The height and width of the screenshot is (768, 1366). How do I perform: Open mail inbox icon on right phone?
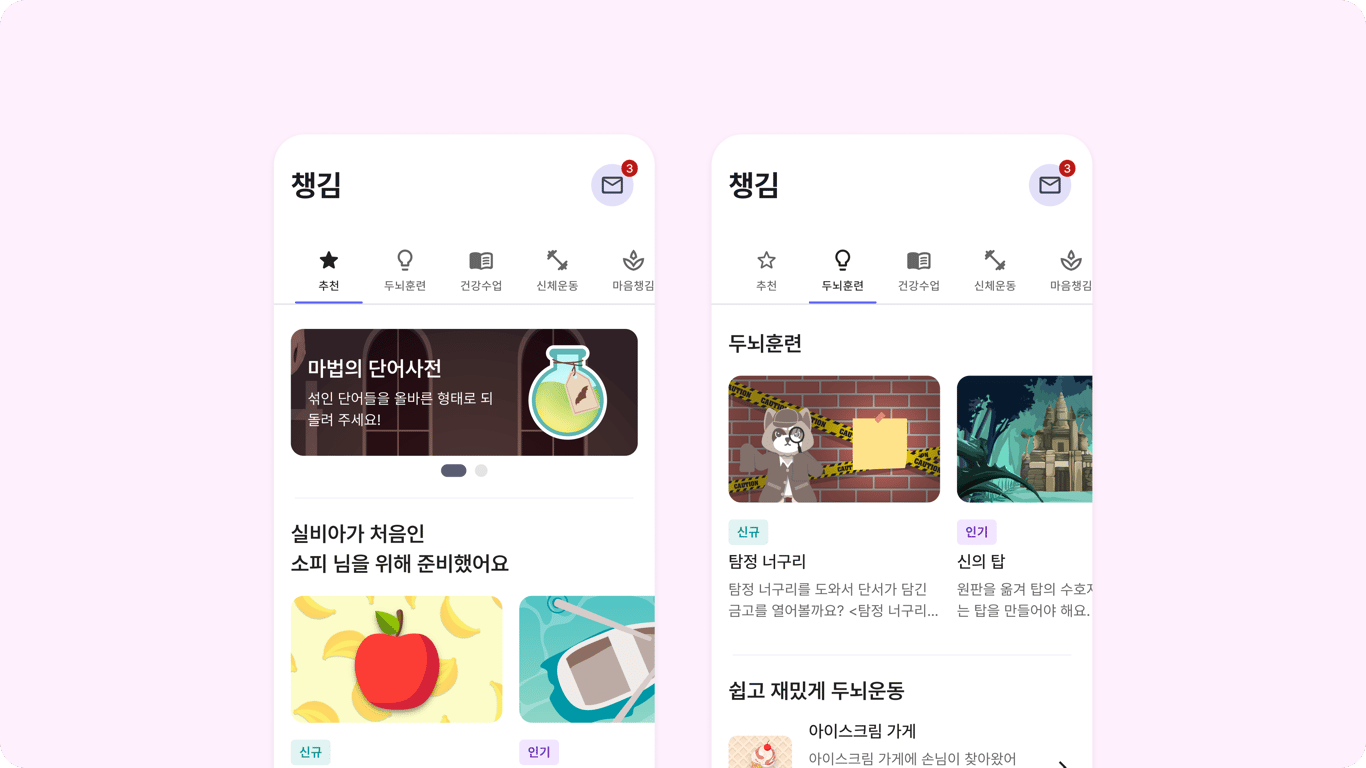coord(1050,185)
